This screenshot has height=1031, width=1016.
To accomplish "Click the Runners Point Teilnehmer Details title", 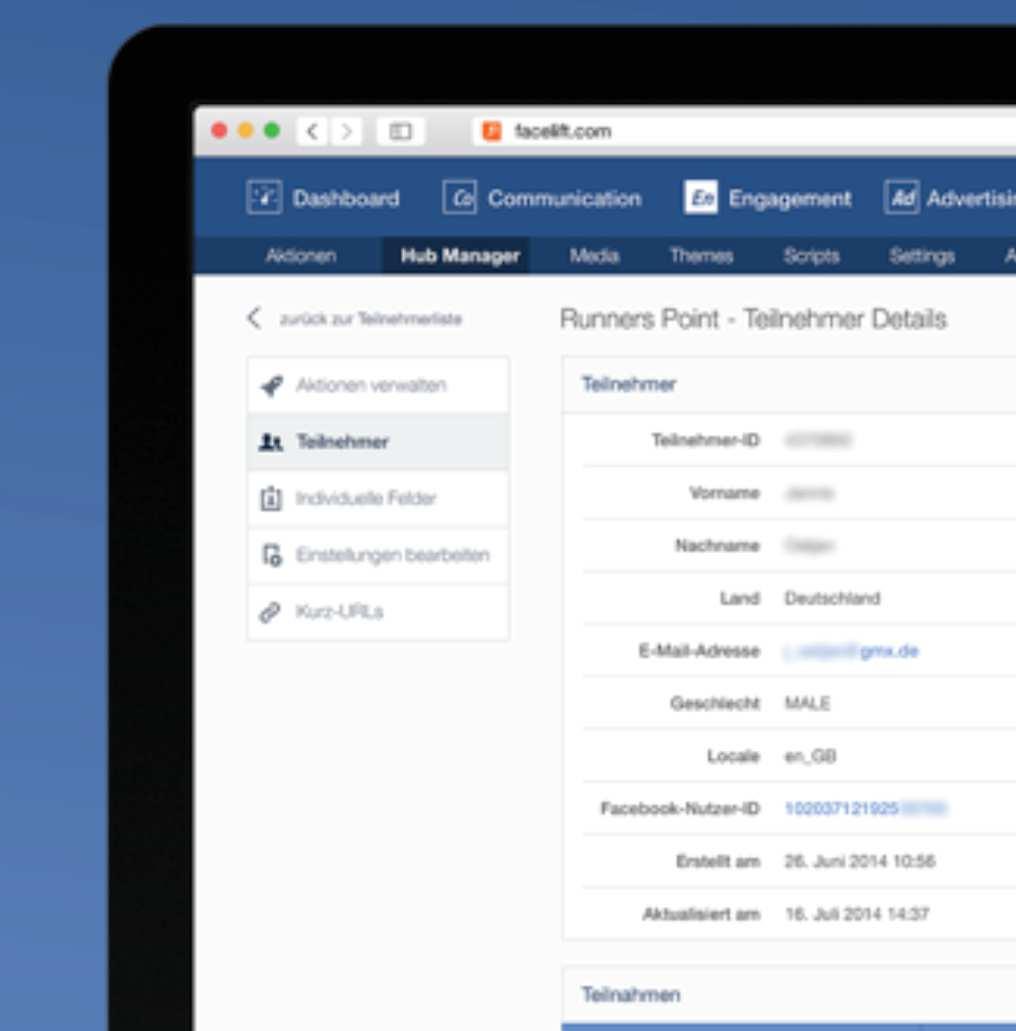I will pos(753,319).
